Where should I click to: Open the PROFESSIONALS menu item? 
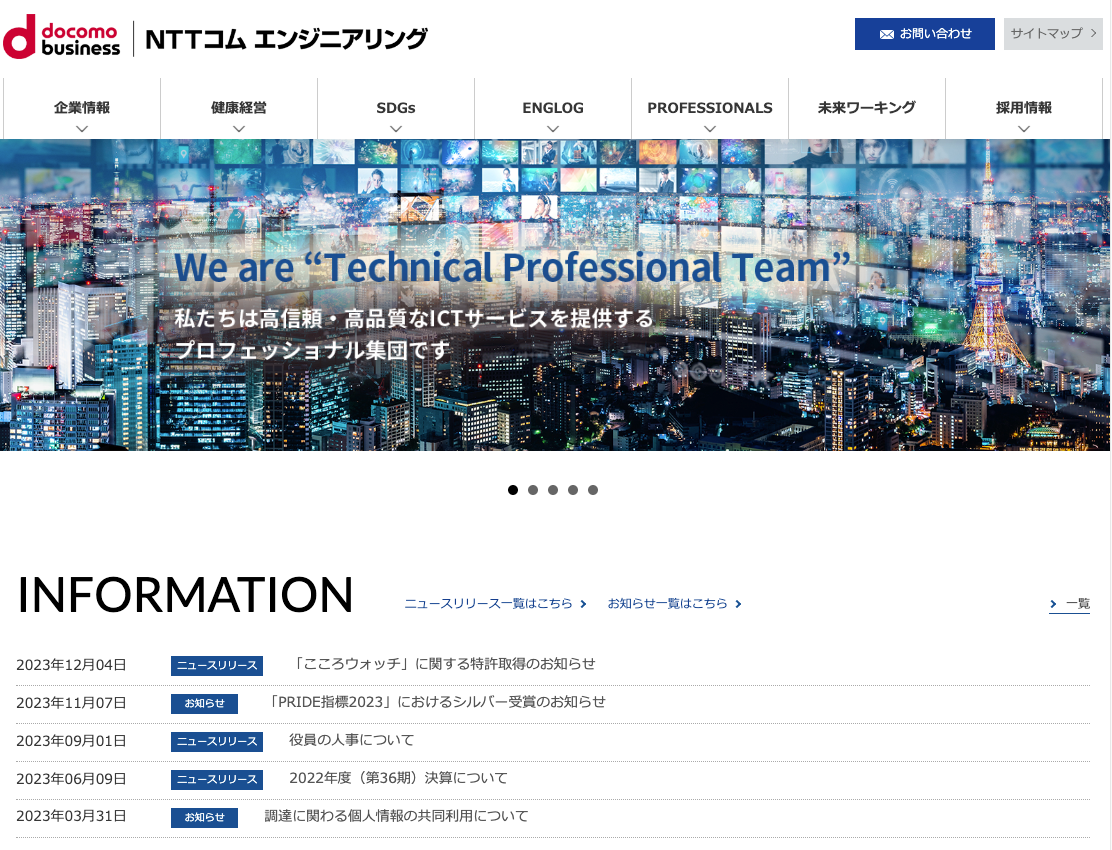tap(709, 108)
